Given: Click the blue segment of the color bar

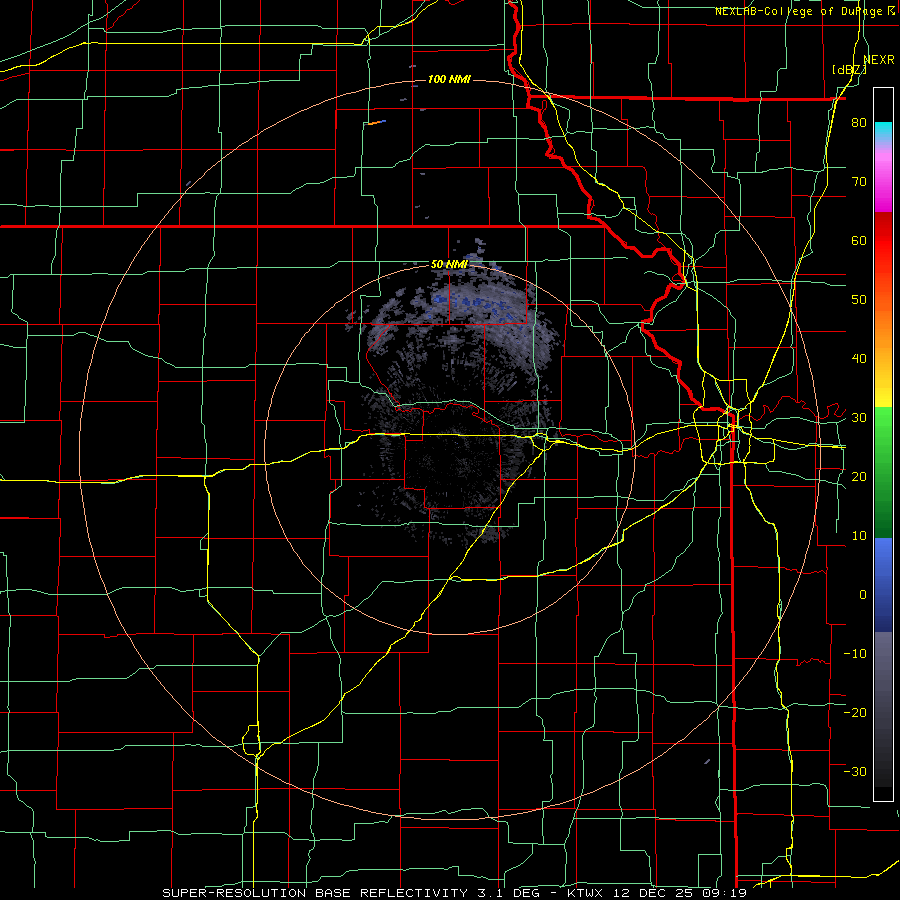Looking at the screenshot, I should coord(883,585).
